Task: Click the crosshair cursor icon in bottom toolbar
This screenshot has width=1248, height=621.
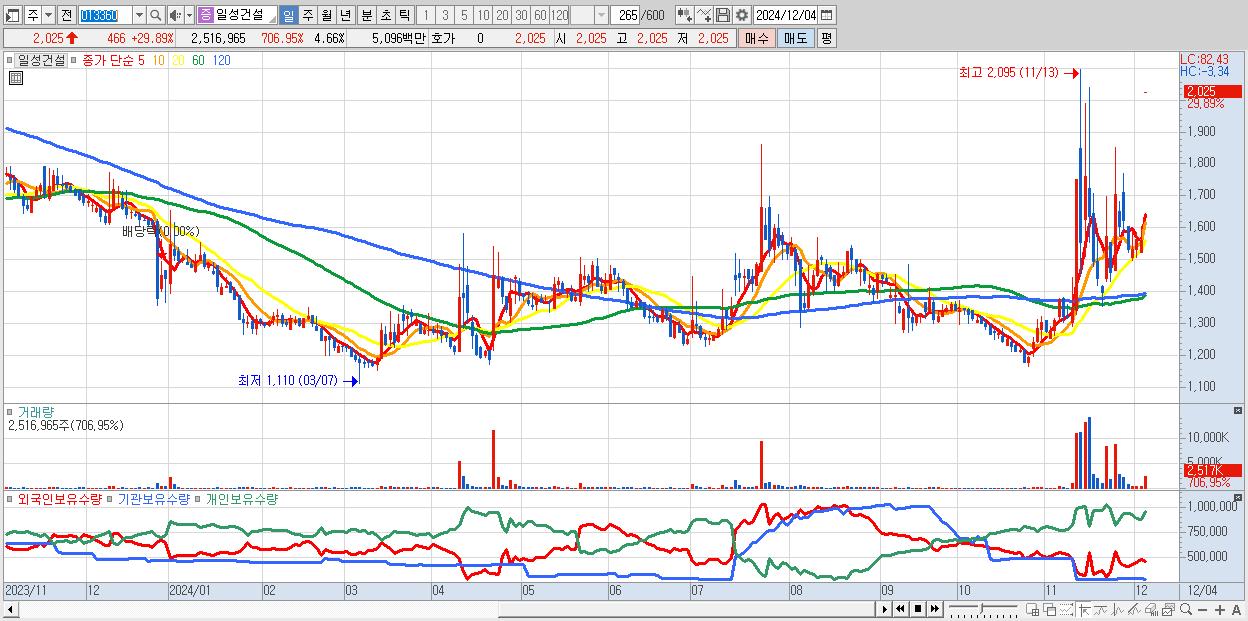Action: coord(1083,609)
